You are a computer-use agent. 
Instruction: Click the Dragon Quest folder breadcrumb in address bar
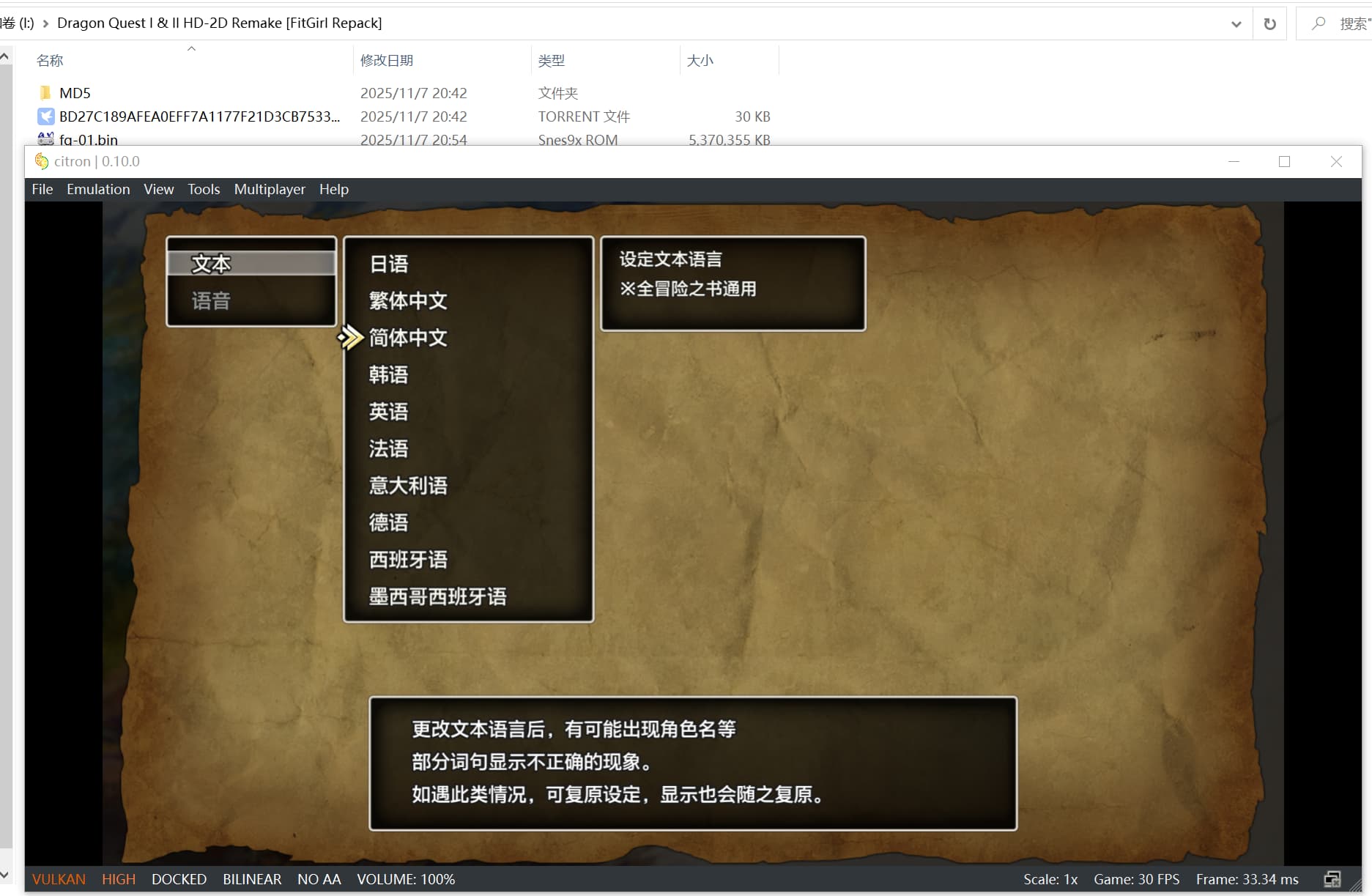(220, 23)
